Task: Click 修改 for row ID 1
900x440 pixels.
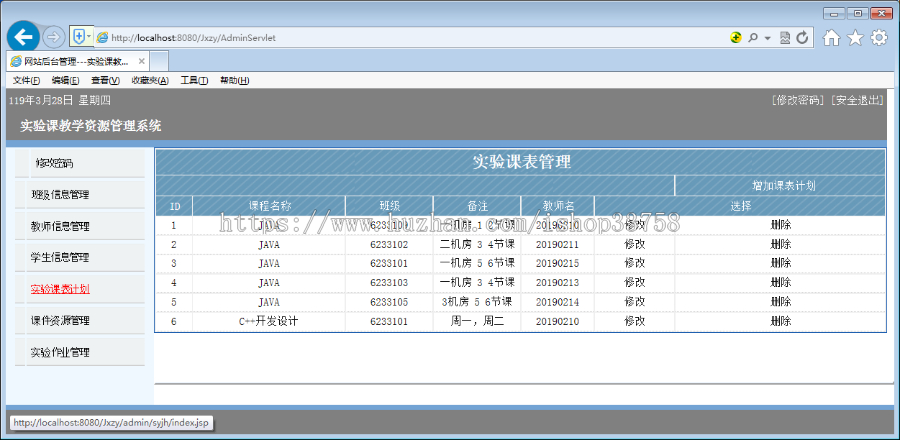Action: point(634,225)
